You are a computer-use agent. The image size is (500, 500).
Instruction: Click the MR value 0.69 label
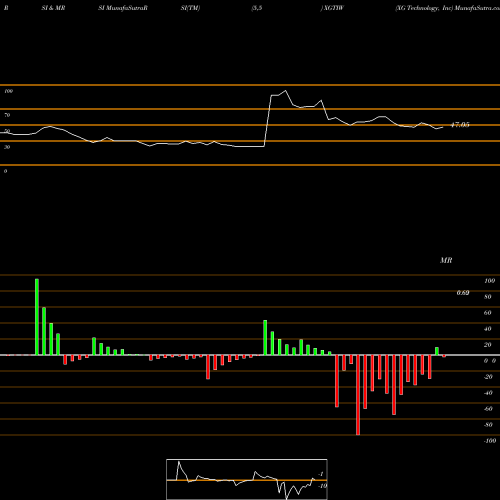[x=463, y=293]
